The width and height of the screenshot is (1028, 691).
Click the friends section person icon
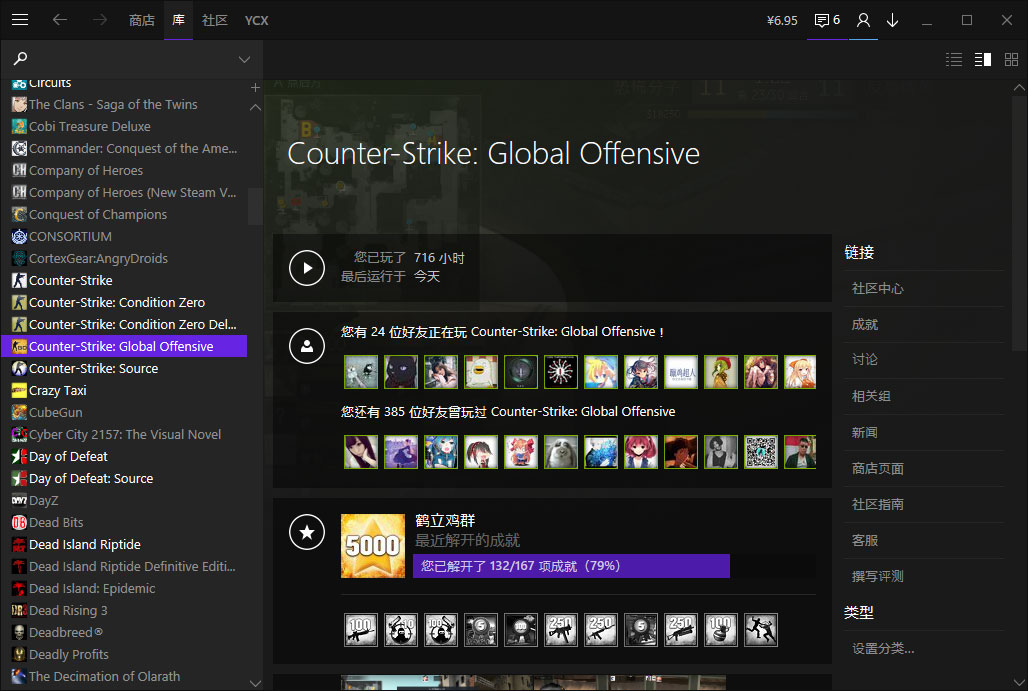[x=307, y=346]
